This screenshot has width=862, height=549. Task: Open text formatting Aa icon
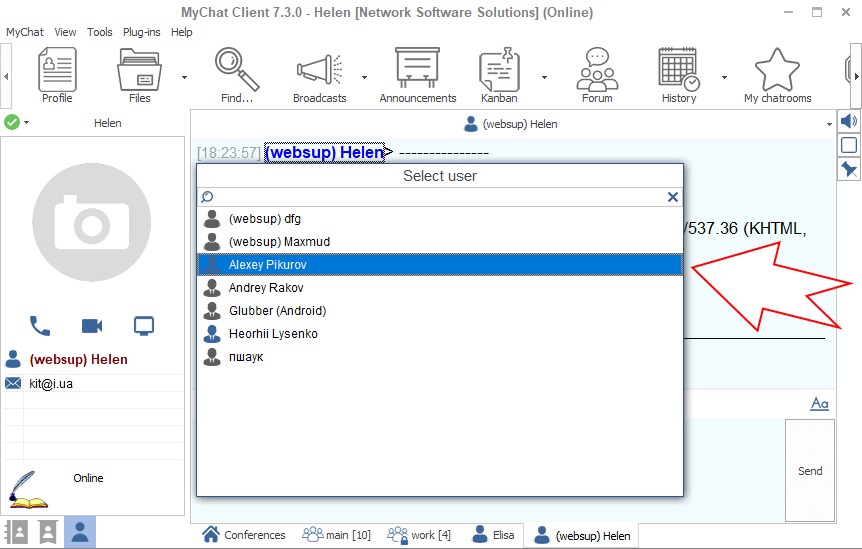click(819, 403)
